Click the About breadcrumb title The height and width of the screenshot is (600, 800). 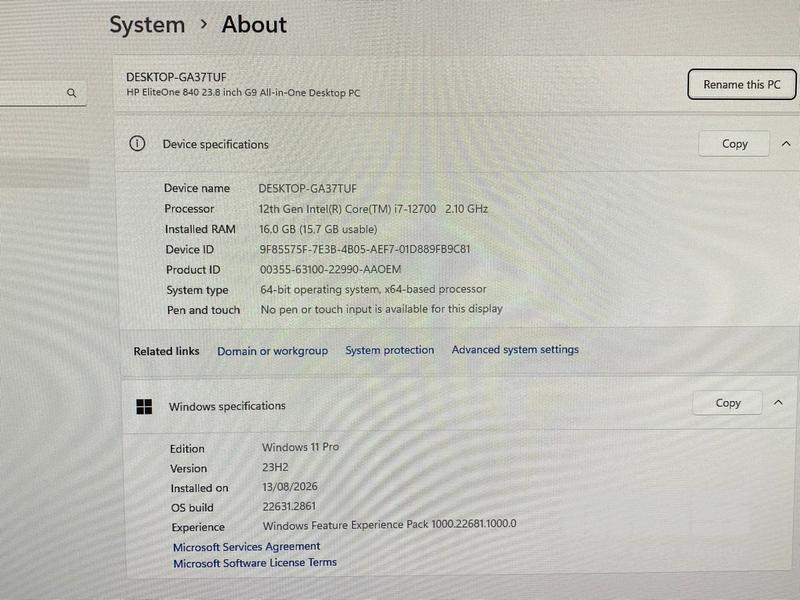point(254,24)
